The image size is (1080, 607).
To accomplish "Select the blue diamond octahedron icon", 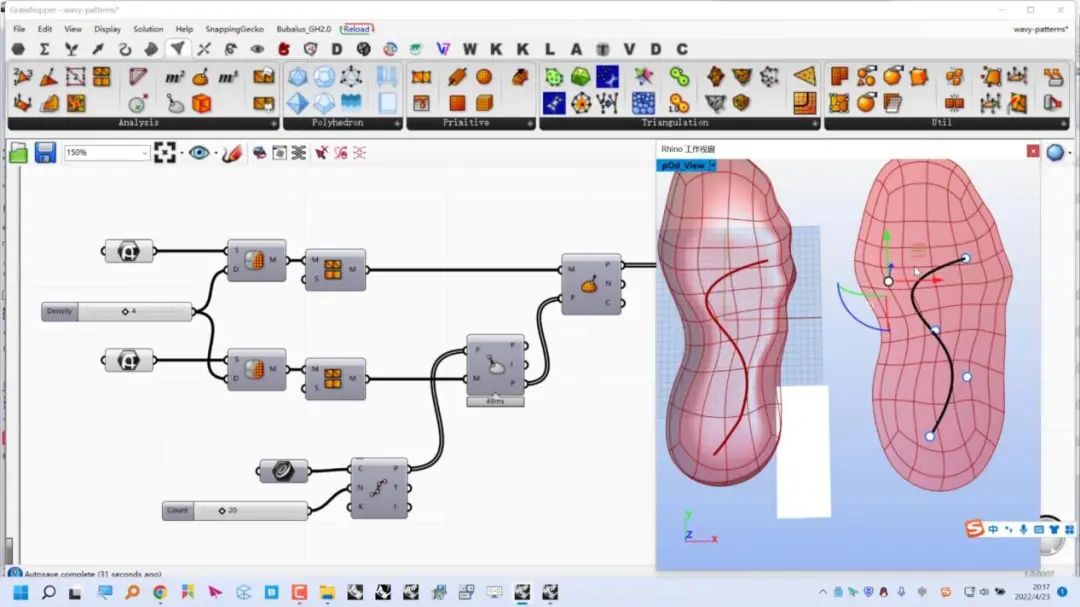I will pyautogui.click(x=298, y=103).
